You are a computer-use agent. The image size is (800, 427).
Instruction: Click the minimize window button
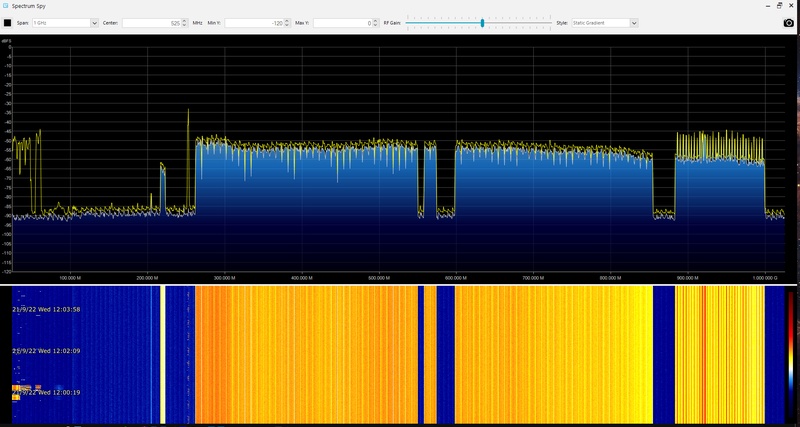pyautogui.click(x=768, y=6)
